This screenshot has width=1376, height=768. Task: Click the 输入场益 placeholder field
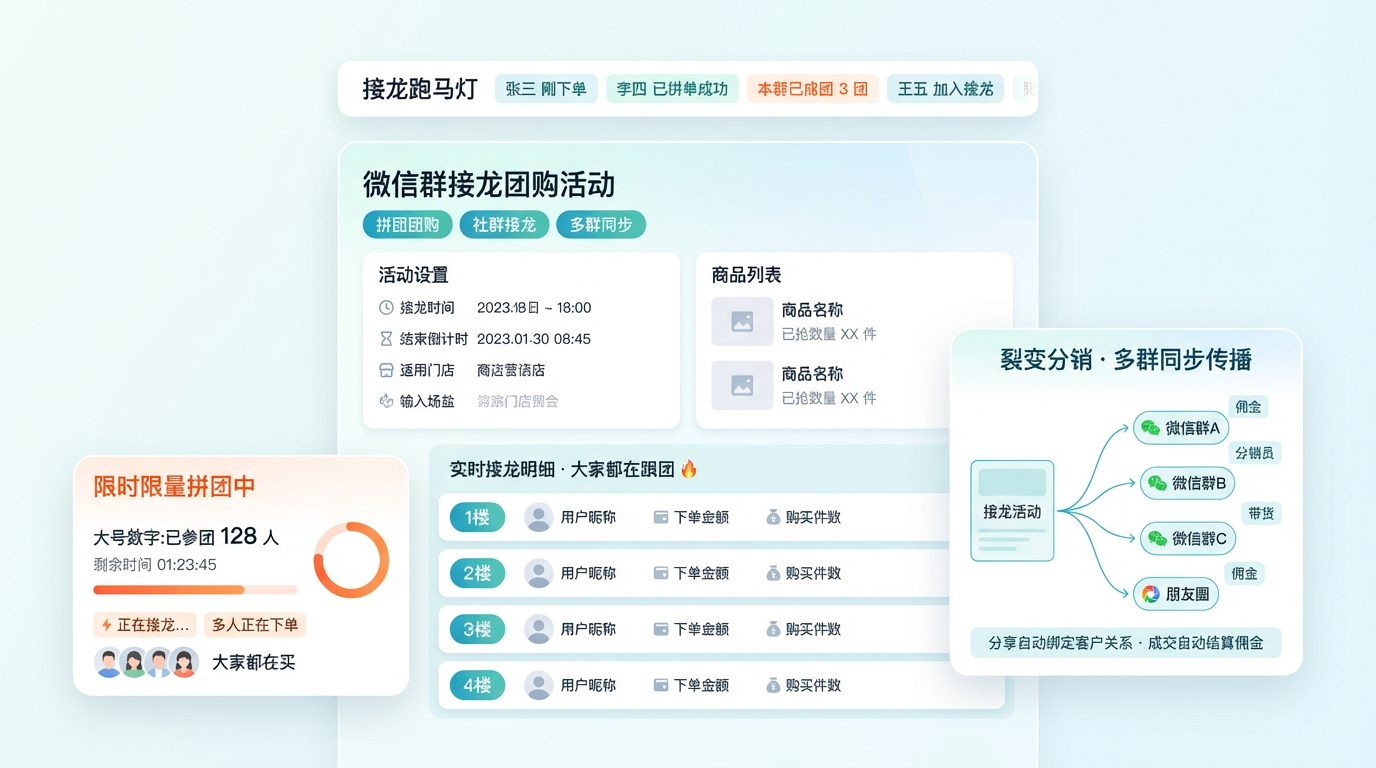[x=517, y=401]
